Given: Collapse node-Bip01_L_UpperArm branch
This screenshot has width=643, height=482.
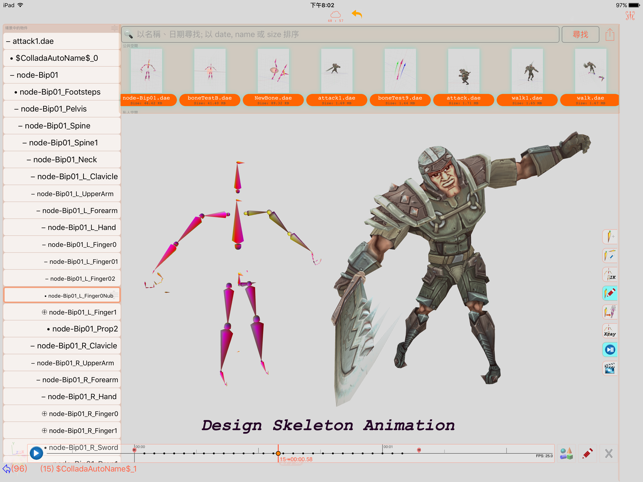Looking at the screenshot, I should pos(33,194).
